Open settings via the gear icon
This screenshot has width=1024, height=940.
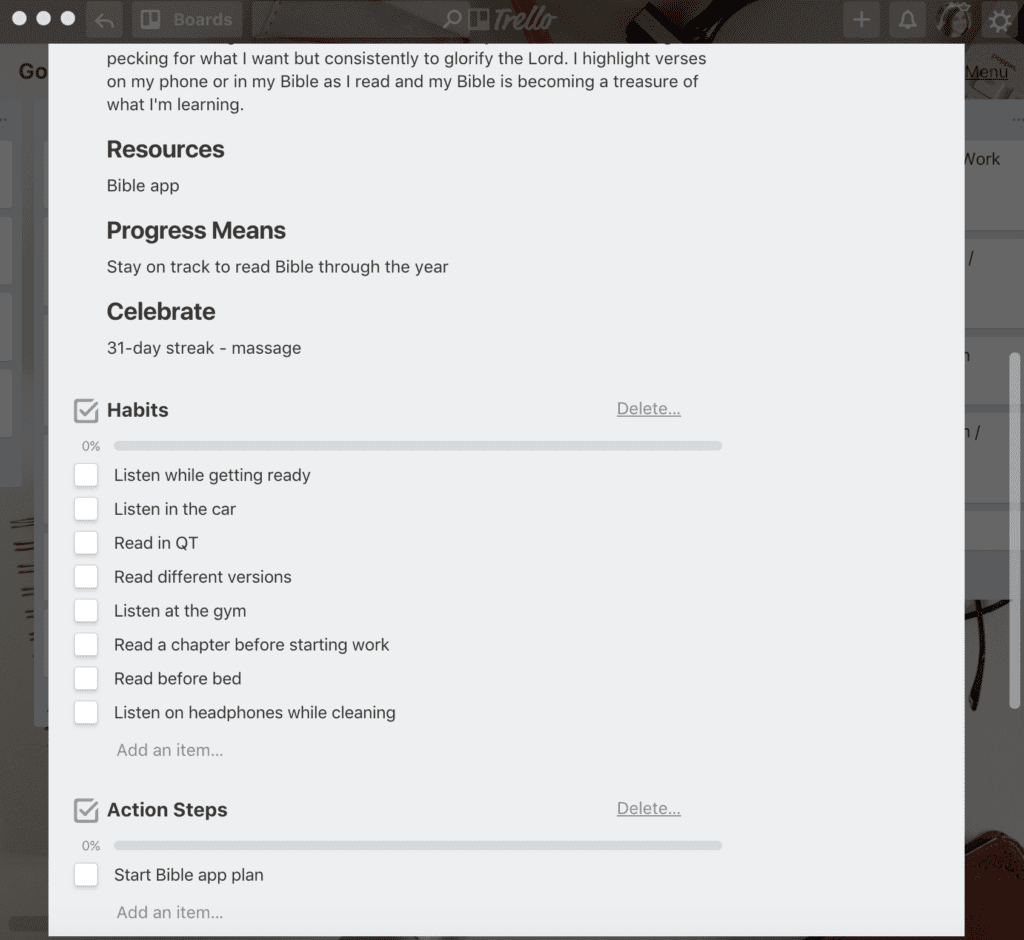tap(999, 20)
